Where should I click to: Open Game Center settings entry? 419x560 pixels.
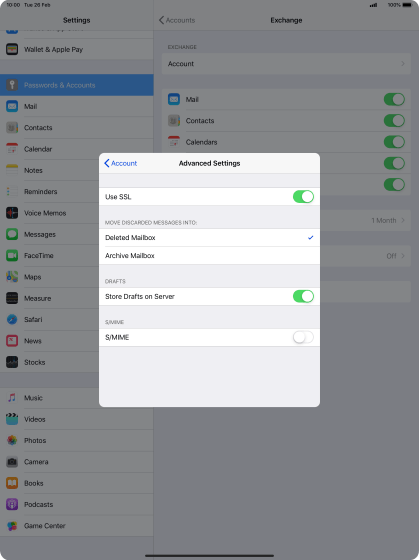(x=77, y=526)
